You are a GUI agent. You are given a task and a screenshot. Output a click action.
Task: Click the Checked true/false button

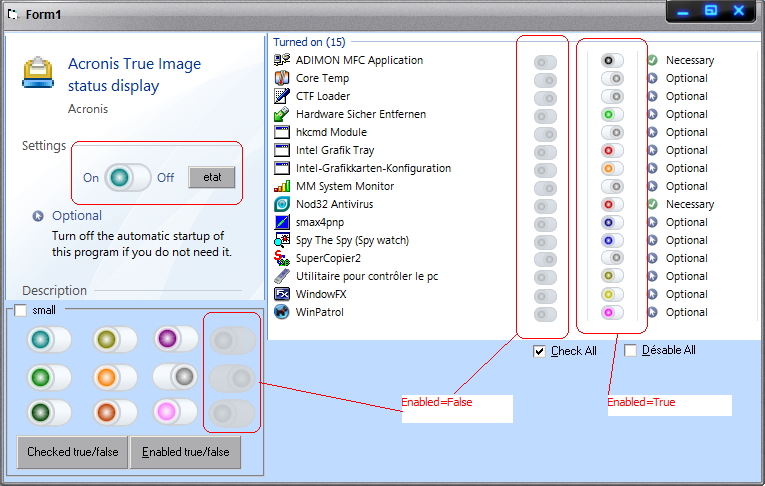(x=72, y=452)
